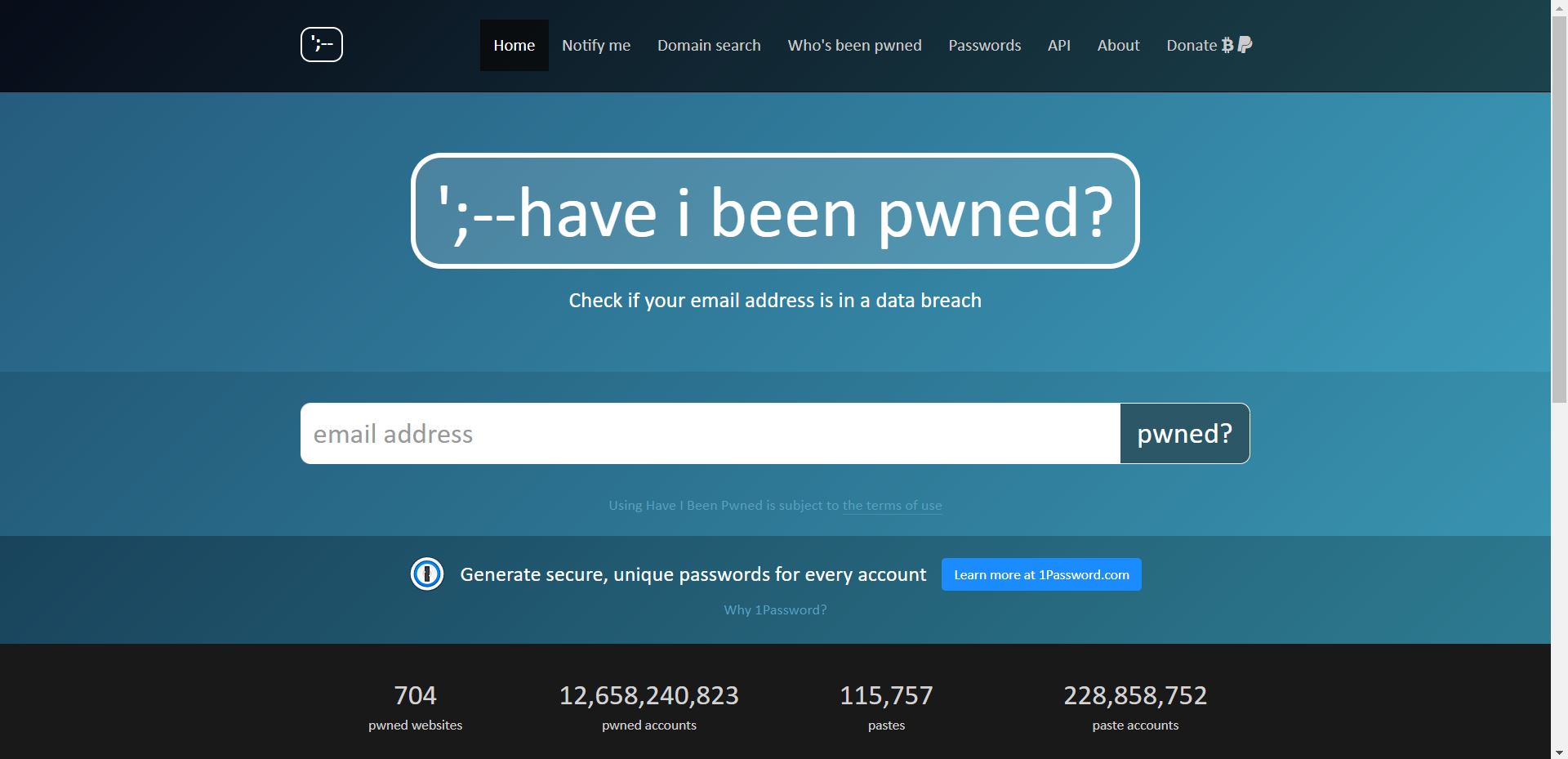Focus the email address input field
Image resolution: width=1568 pixels, height=759 pixels.
(x=710, y=434)
